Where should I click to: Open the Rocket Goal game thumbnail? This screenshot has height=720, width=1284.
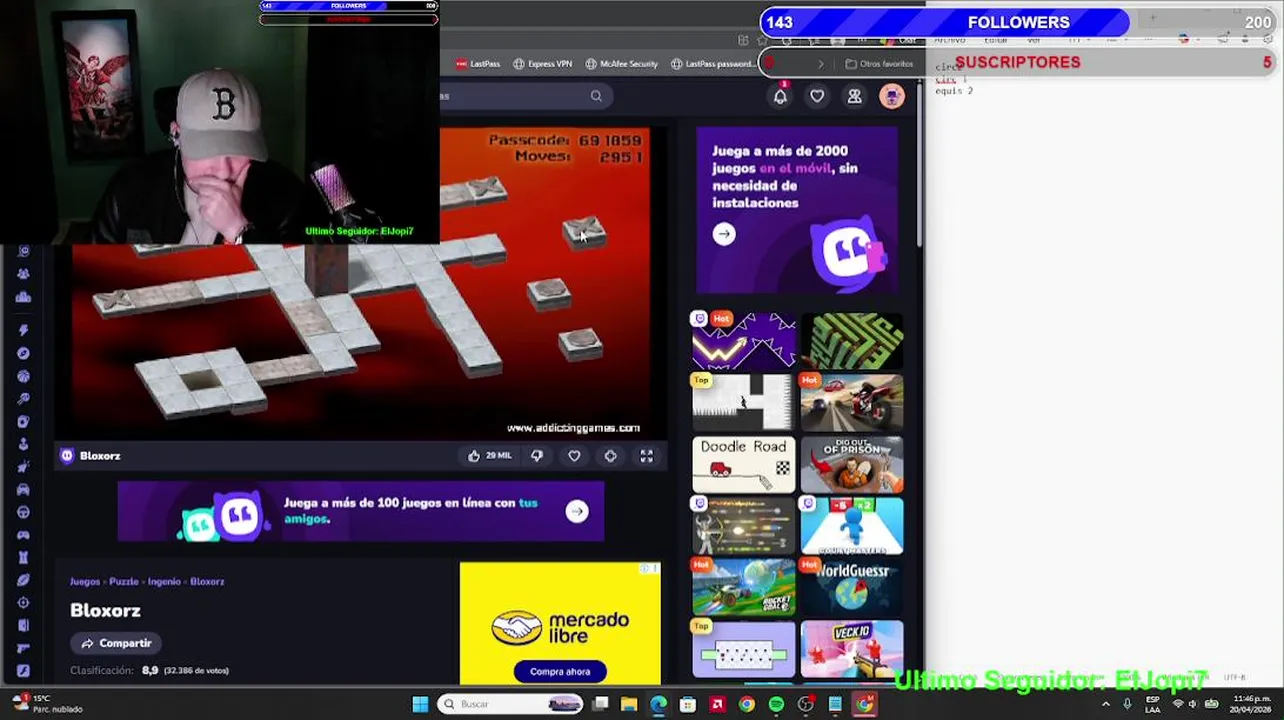pyautogui.click(x=743, y=587)
